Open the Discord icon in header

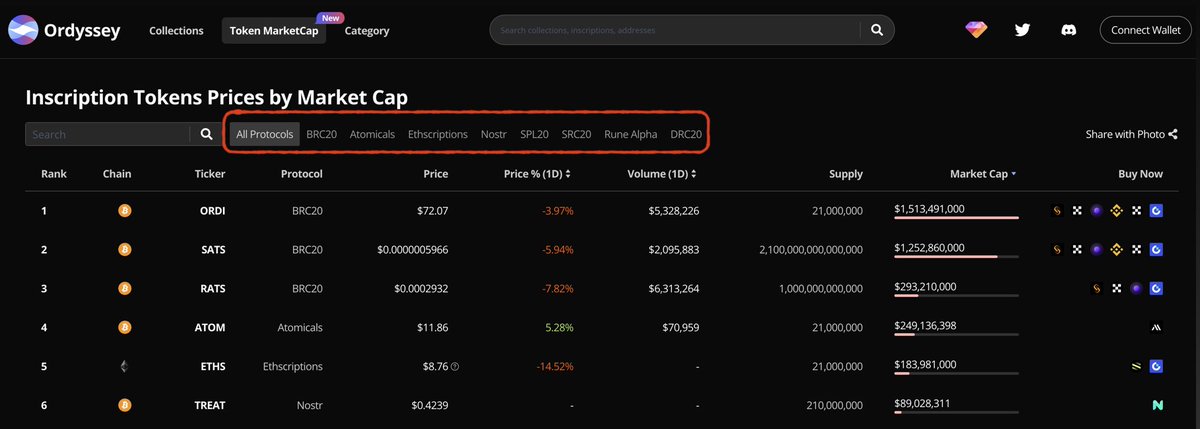[x=1069, y=30]
